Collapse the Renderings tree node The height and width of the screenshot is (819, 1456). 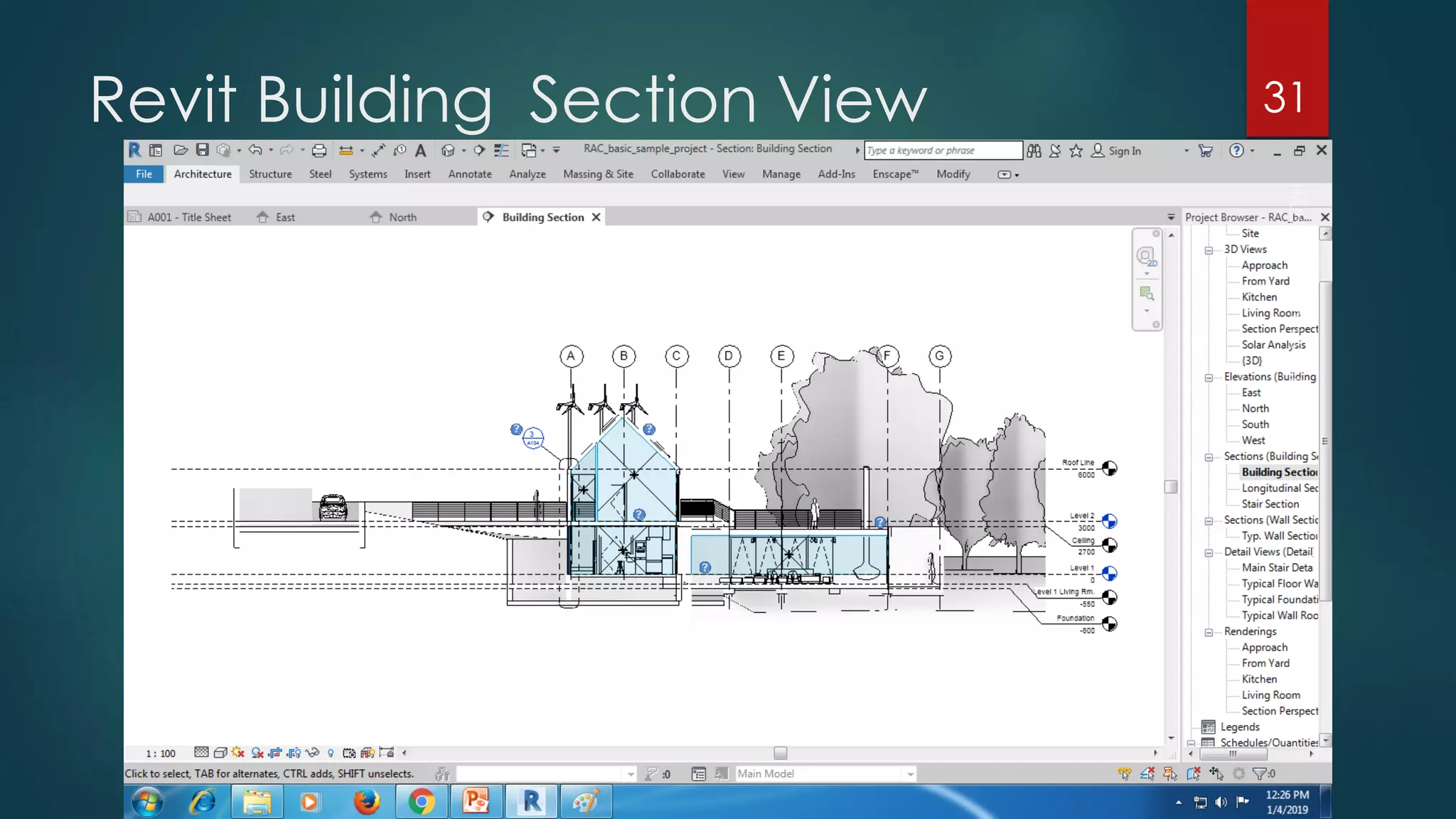coord(1209,632)
